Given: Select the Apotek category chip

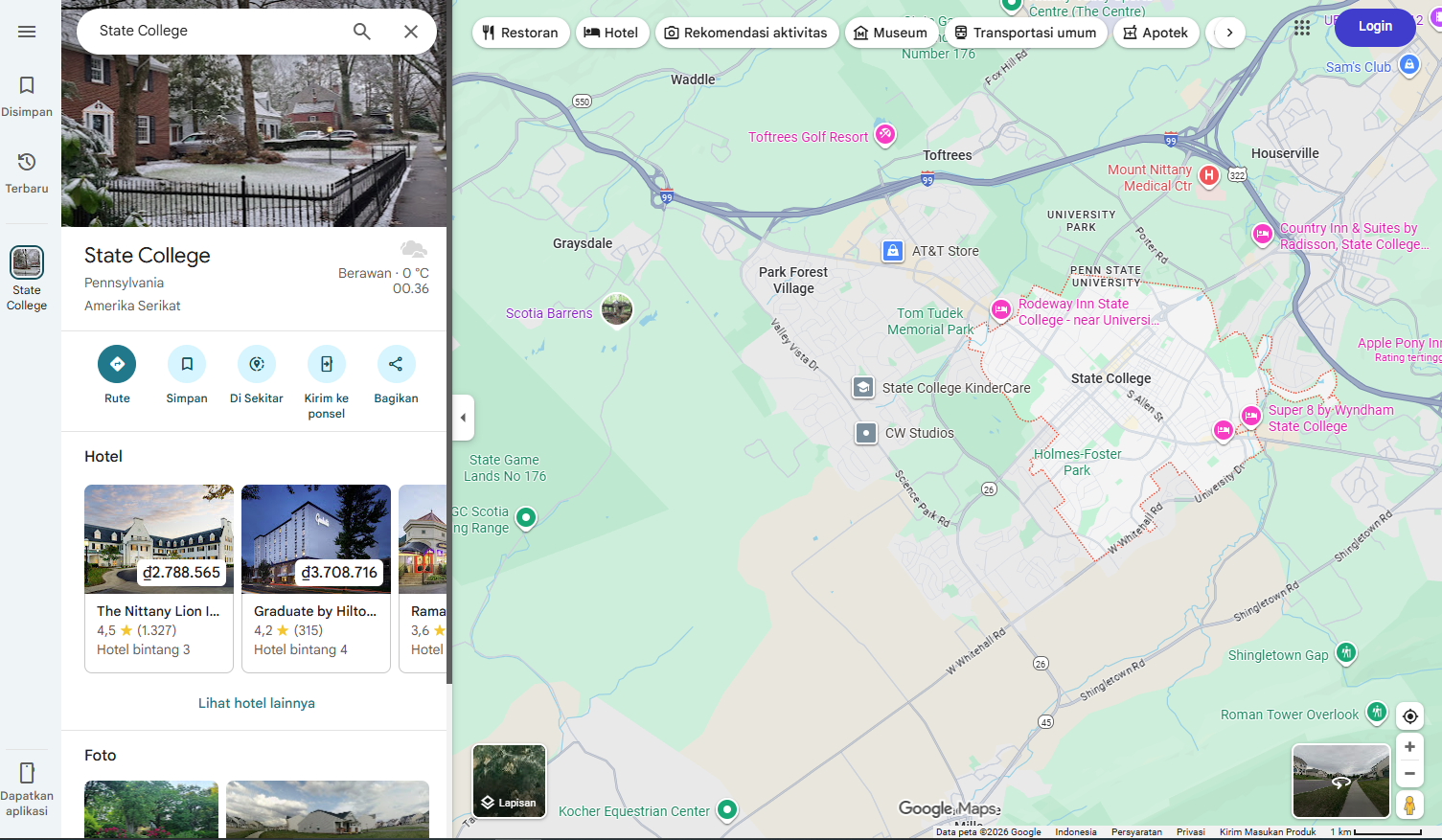Looking at the screenshot, I should tap(1156, 33).
